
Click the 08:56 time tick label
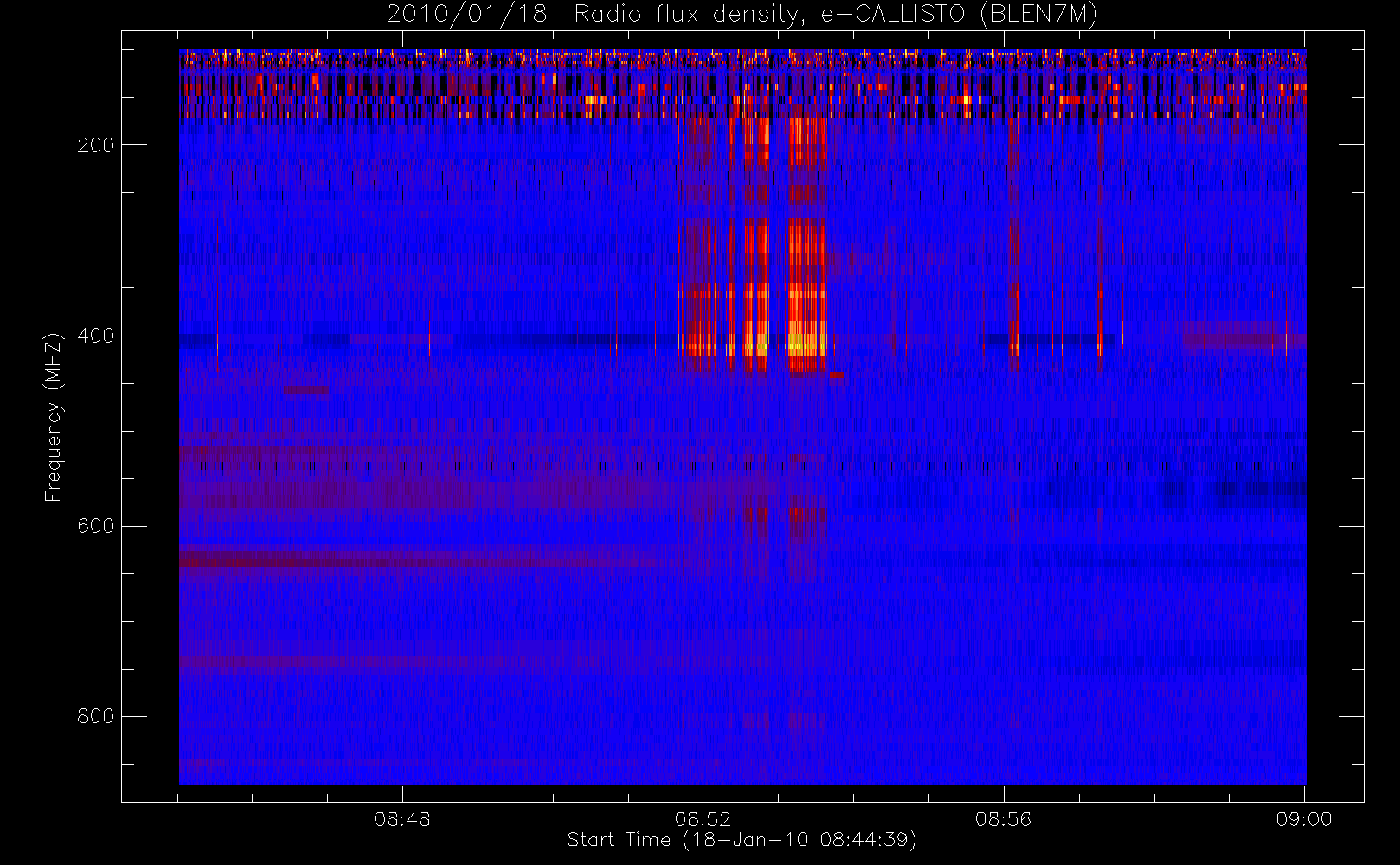point(1004,819)
